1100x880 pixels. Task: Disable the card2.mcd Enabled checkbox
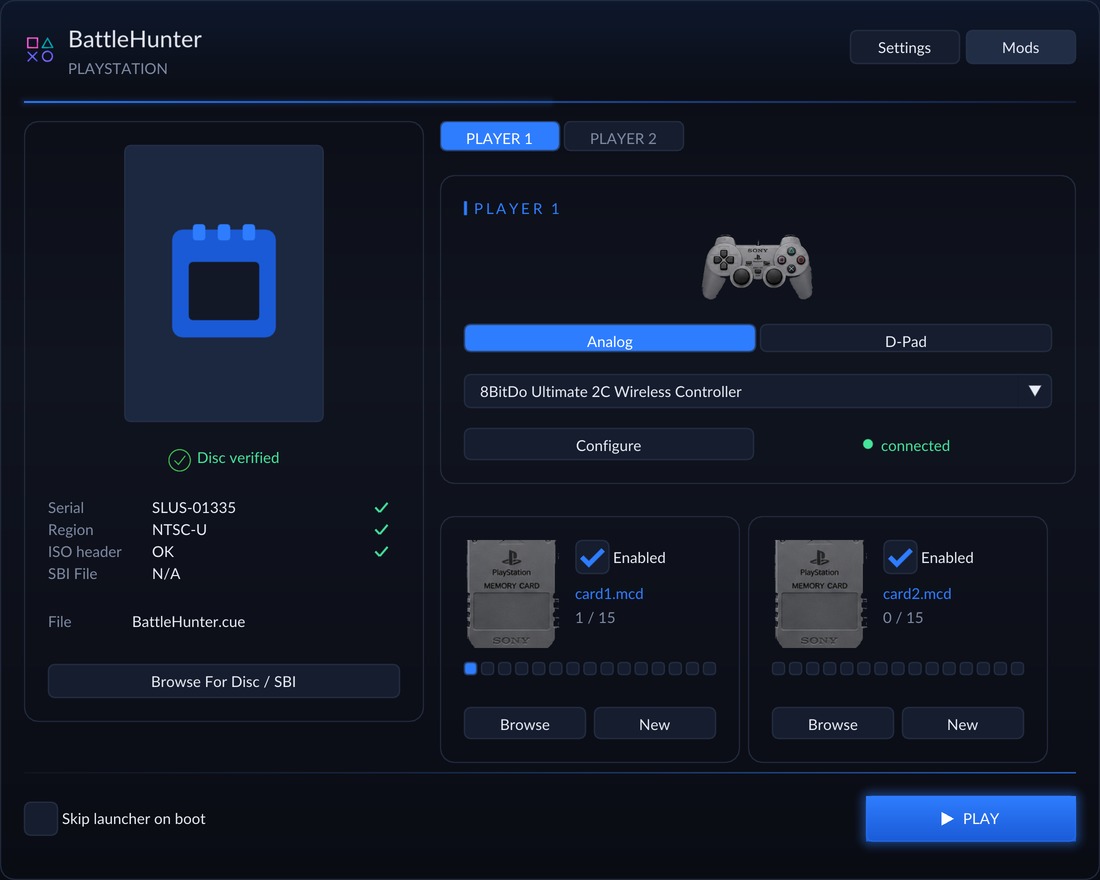[900, 557]
